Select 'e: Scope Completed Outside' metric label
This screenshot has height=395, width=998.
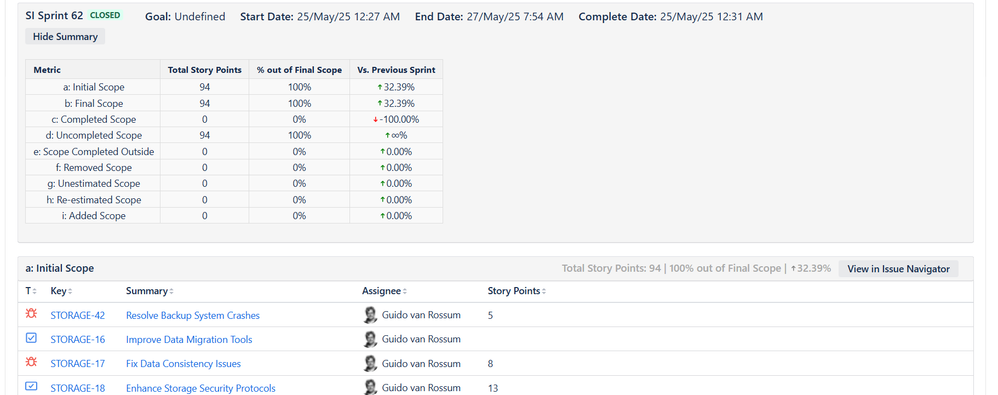(94, 151)
